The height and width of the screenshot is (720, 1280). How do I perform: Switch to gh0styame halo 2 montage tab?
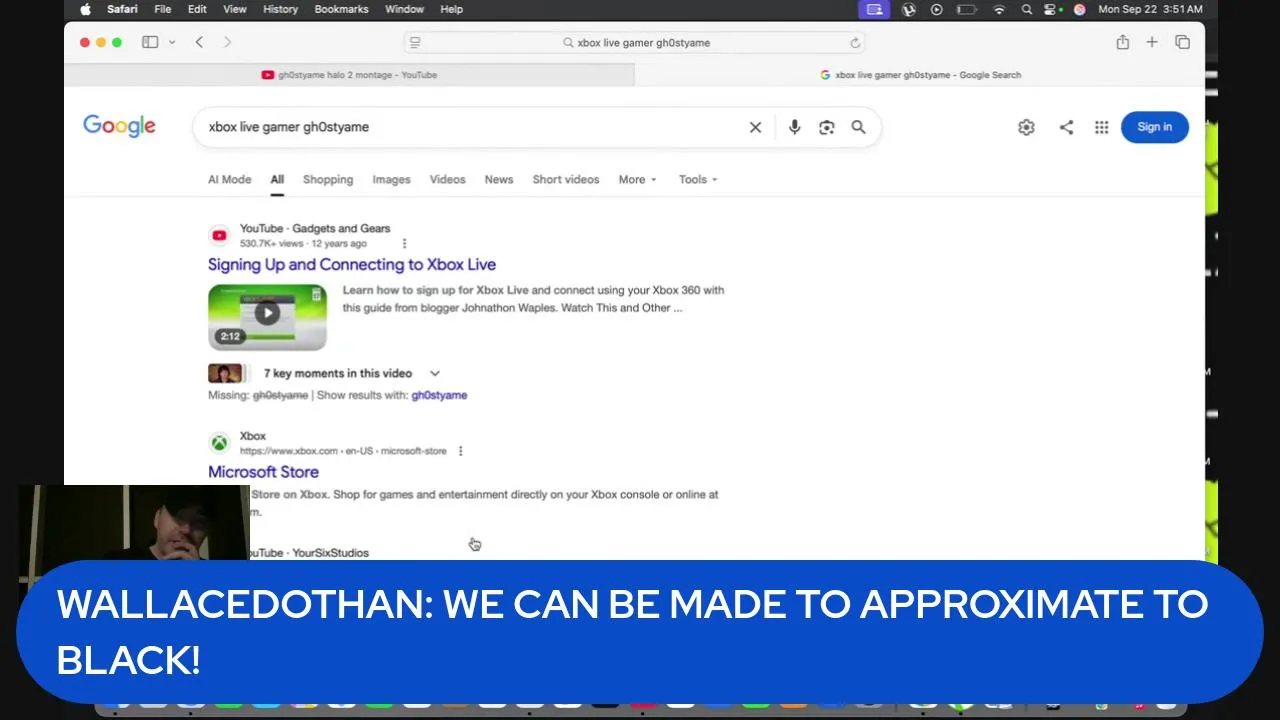click(349, 75)
